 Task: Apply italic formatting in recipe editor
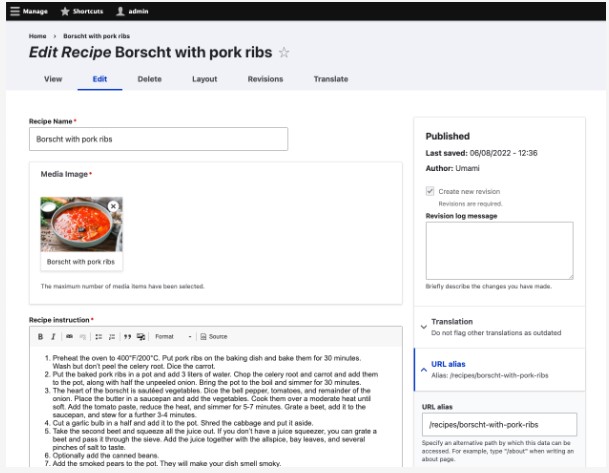click(x=52, y=336)
